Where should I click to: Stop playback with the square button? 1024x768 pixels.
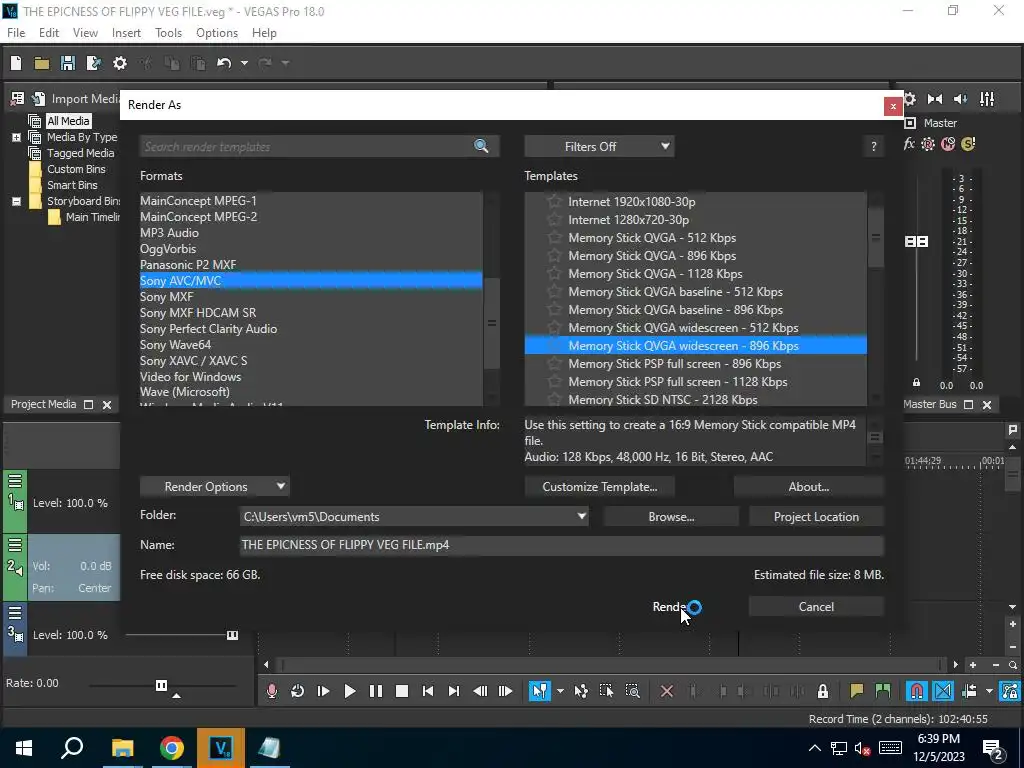(x=402, y=691)
